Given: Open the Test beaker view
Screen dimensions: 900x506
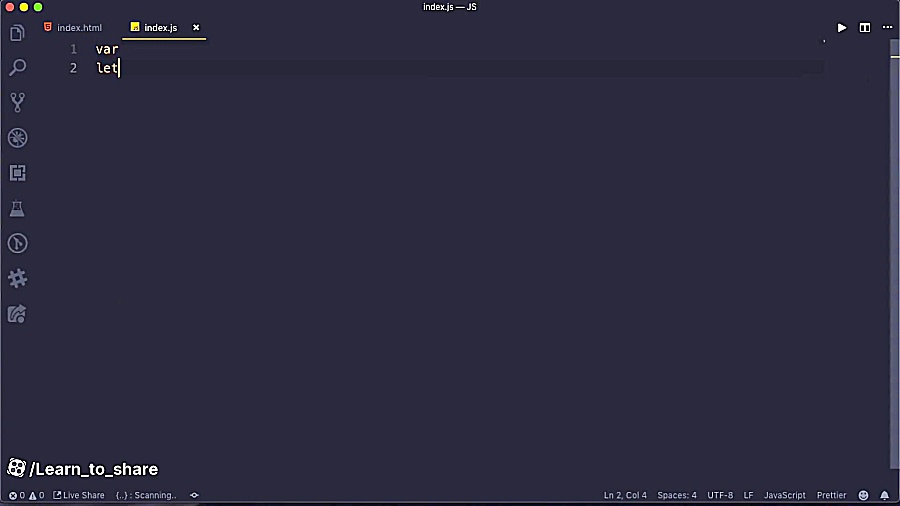Looking at the screenshot, I should tap(17, 208).
